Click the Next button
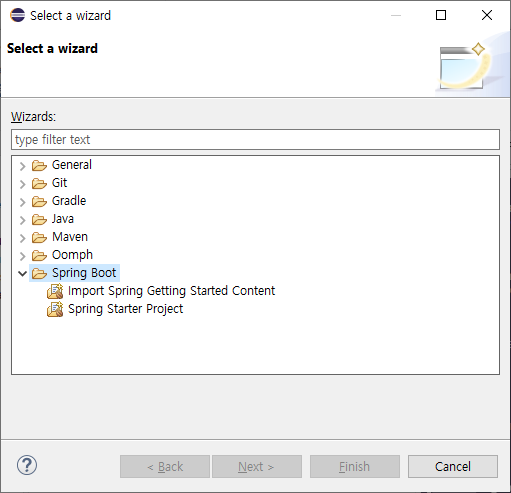This screenshot has width=511, height=493. (x=257, y=466)
